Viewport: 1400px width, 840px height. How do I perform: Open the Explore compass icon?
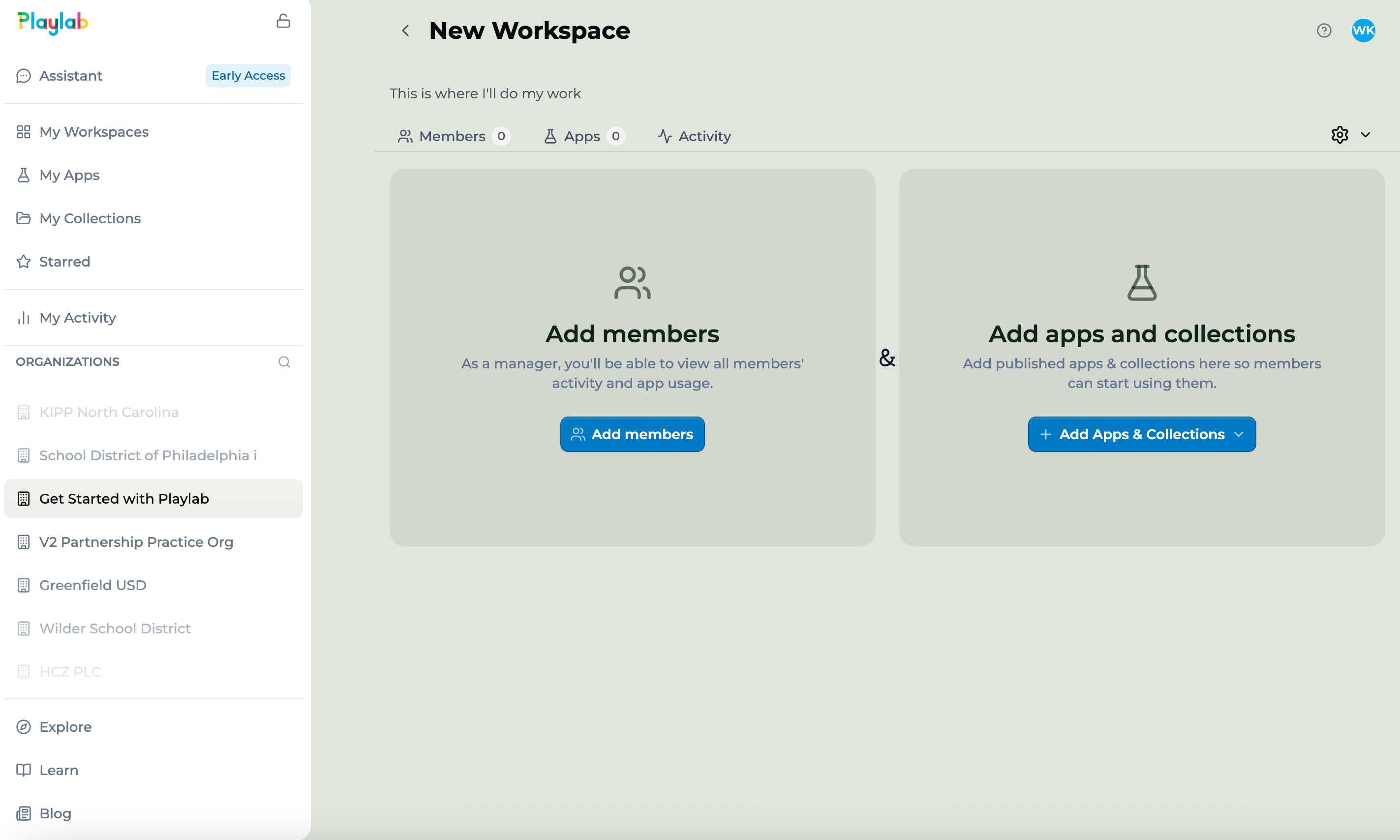click(x=23, y=727)
